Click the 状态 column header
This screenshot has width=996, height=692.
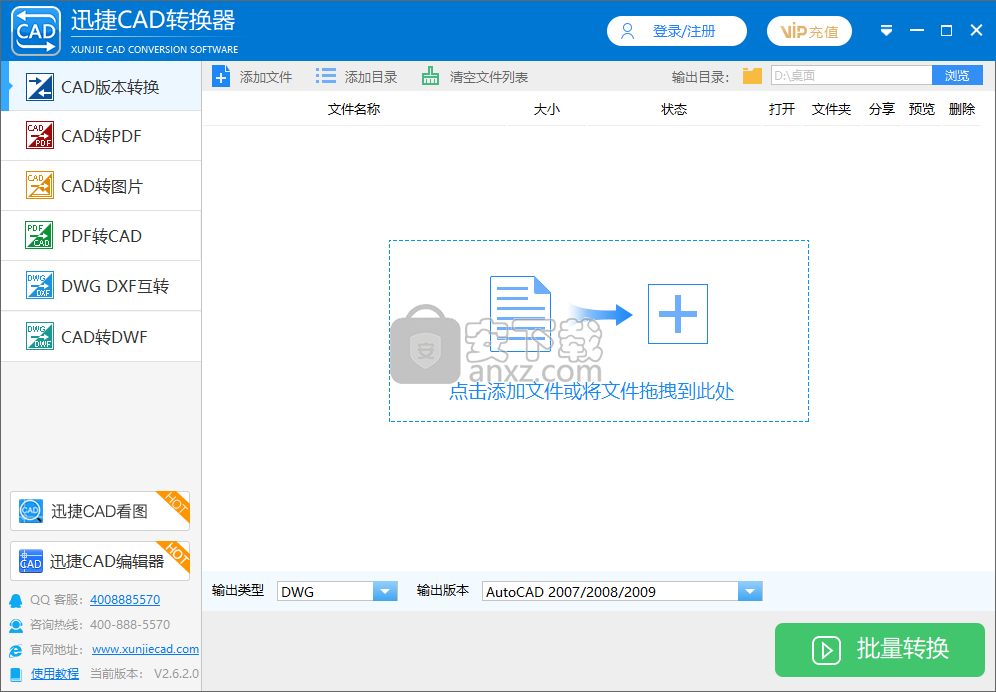coord(674,109)
